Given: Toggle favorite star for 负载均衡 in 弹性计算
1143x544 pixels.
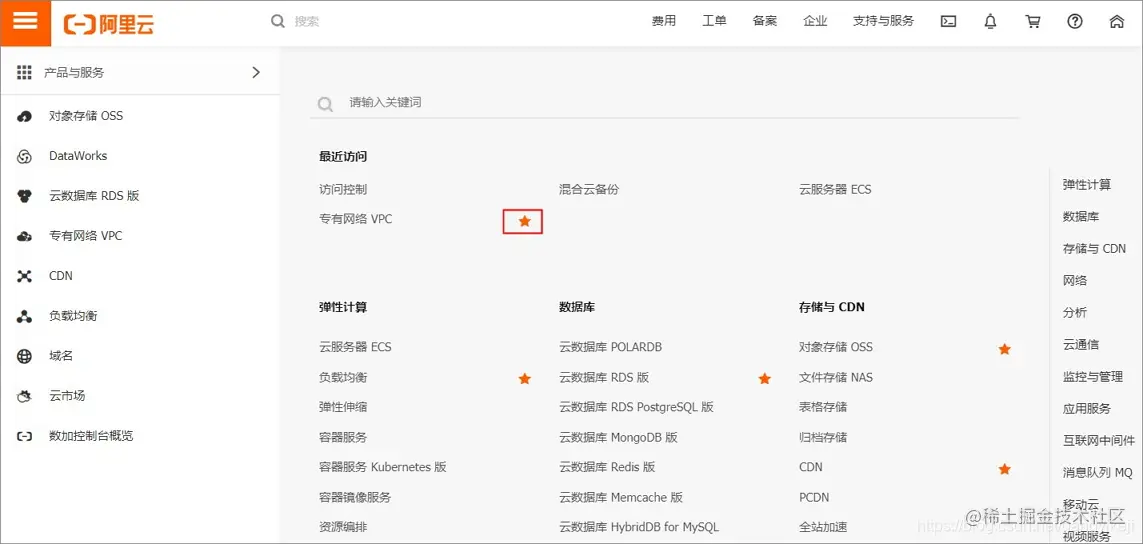Looking at the screenshot, I should 524,378.
